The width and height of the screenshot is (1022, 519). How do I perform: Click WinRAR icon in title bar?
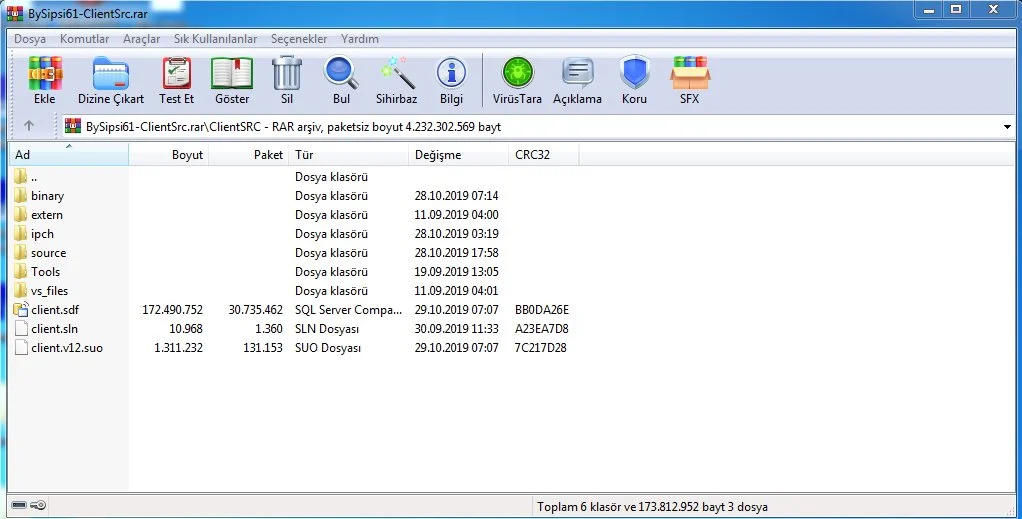click(15, 13)
